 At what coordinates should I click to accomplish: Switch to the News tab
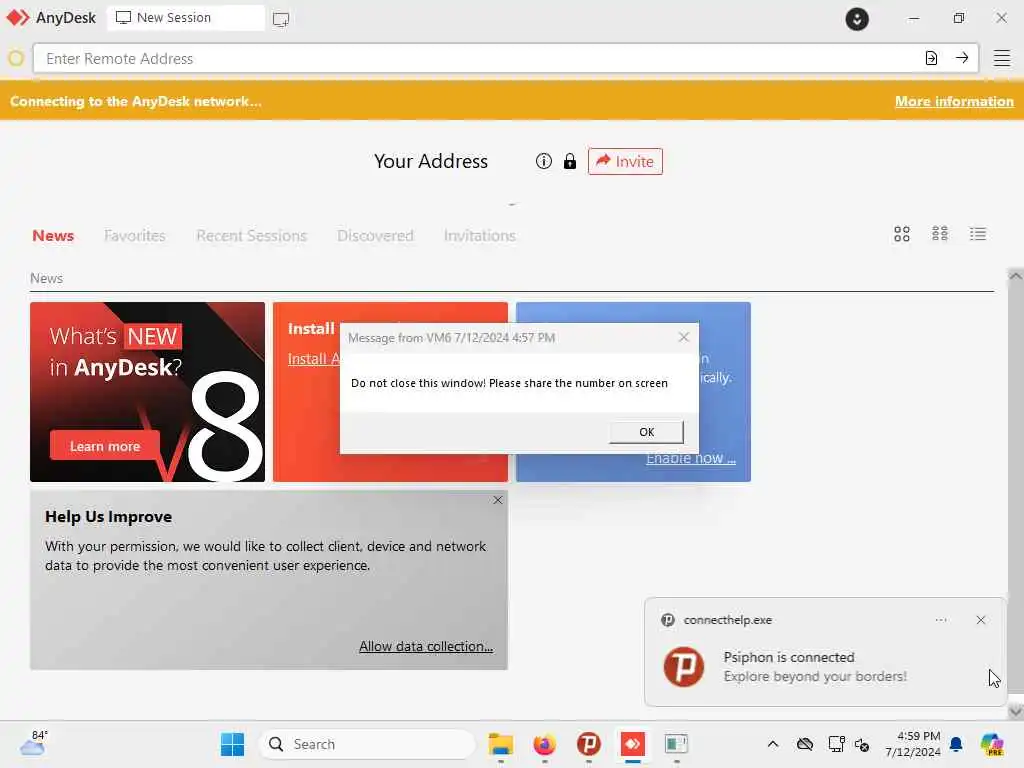point(53,236)
